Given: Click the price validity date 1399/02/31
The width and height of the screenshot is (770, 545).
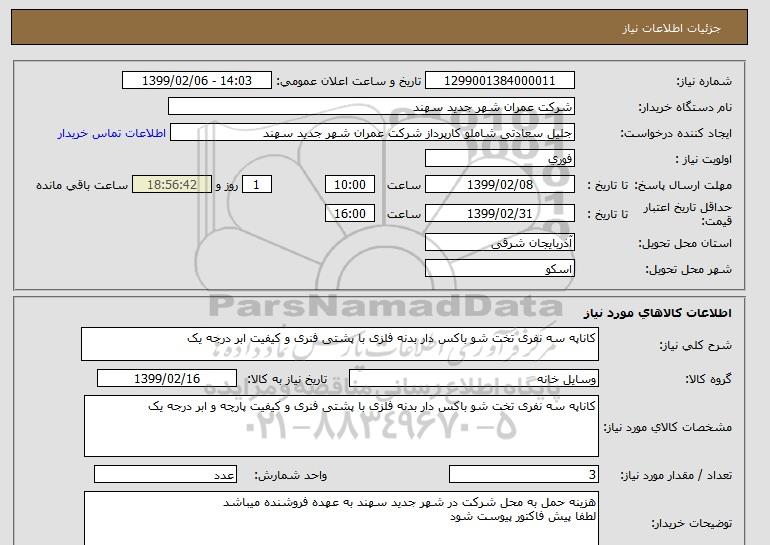Looking at the screenshot, I should [x=499, y=214].
